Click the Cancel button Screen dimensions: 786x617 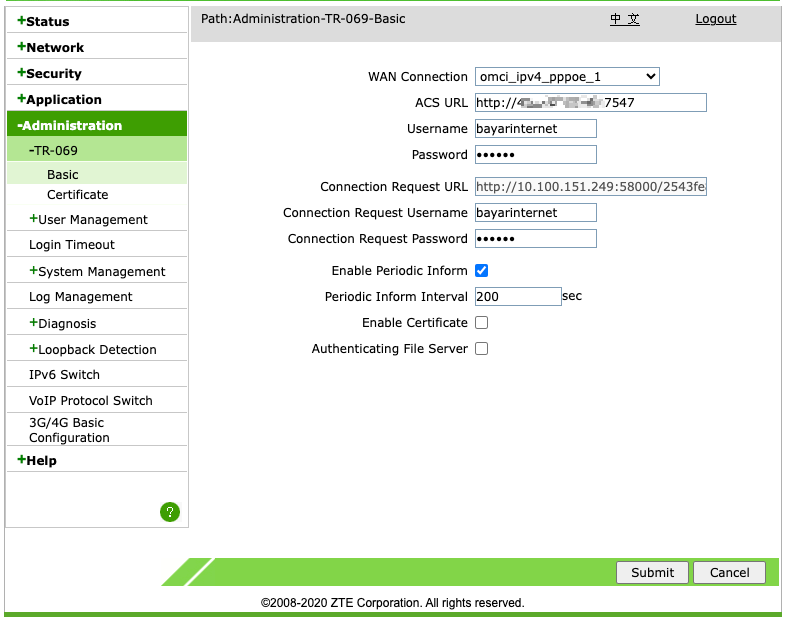(x=729, y=573)
